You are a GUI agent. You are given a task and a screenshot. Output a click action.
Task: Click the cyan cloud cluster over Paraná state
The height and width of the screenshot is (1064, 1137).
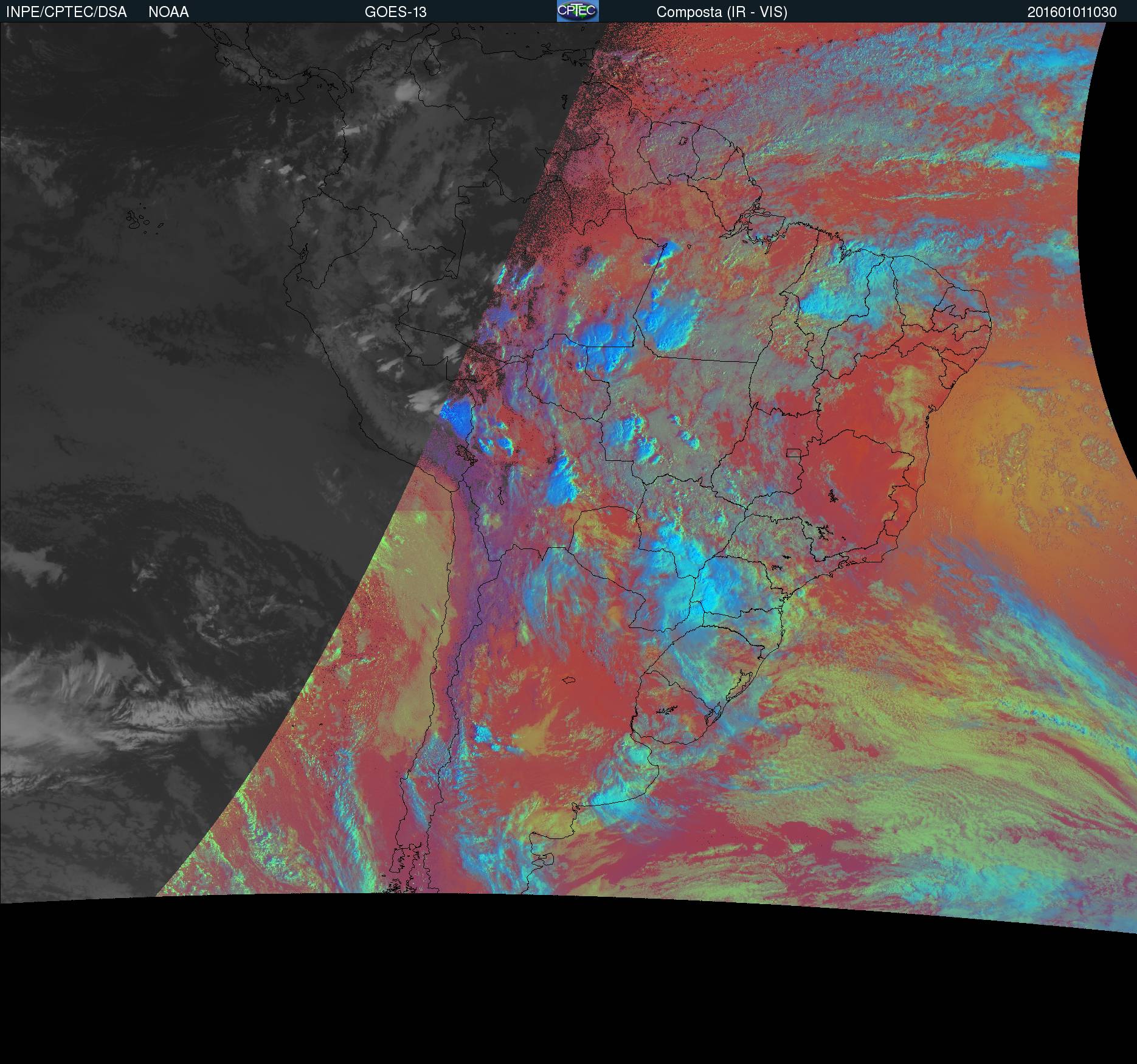pyautogui.click(x=724, y=584)
